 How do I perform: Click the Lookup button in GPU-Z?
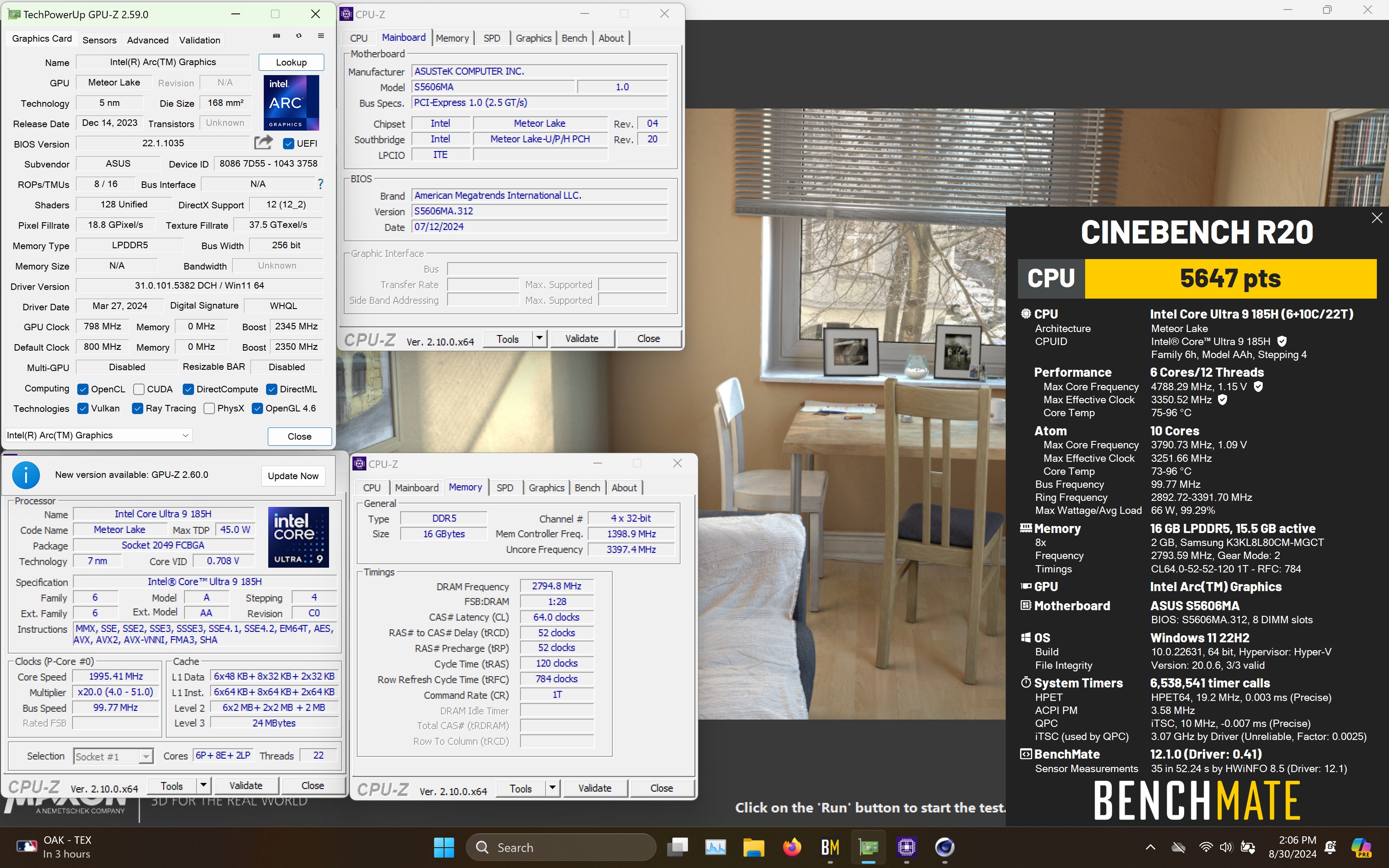291,62
